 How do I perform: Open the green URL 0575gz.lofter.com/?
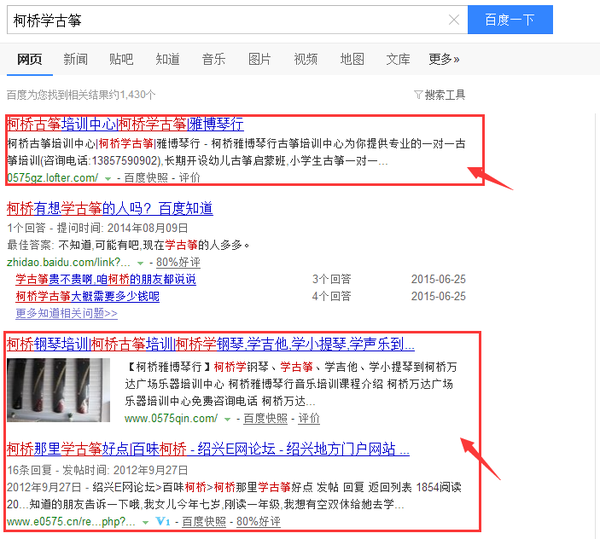coord(52,178)
